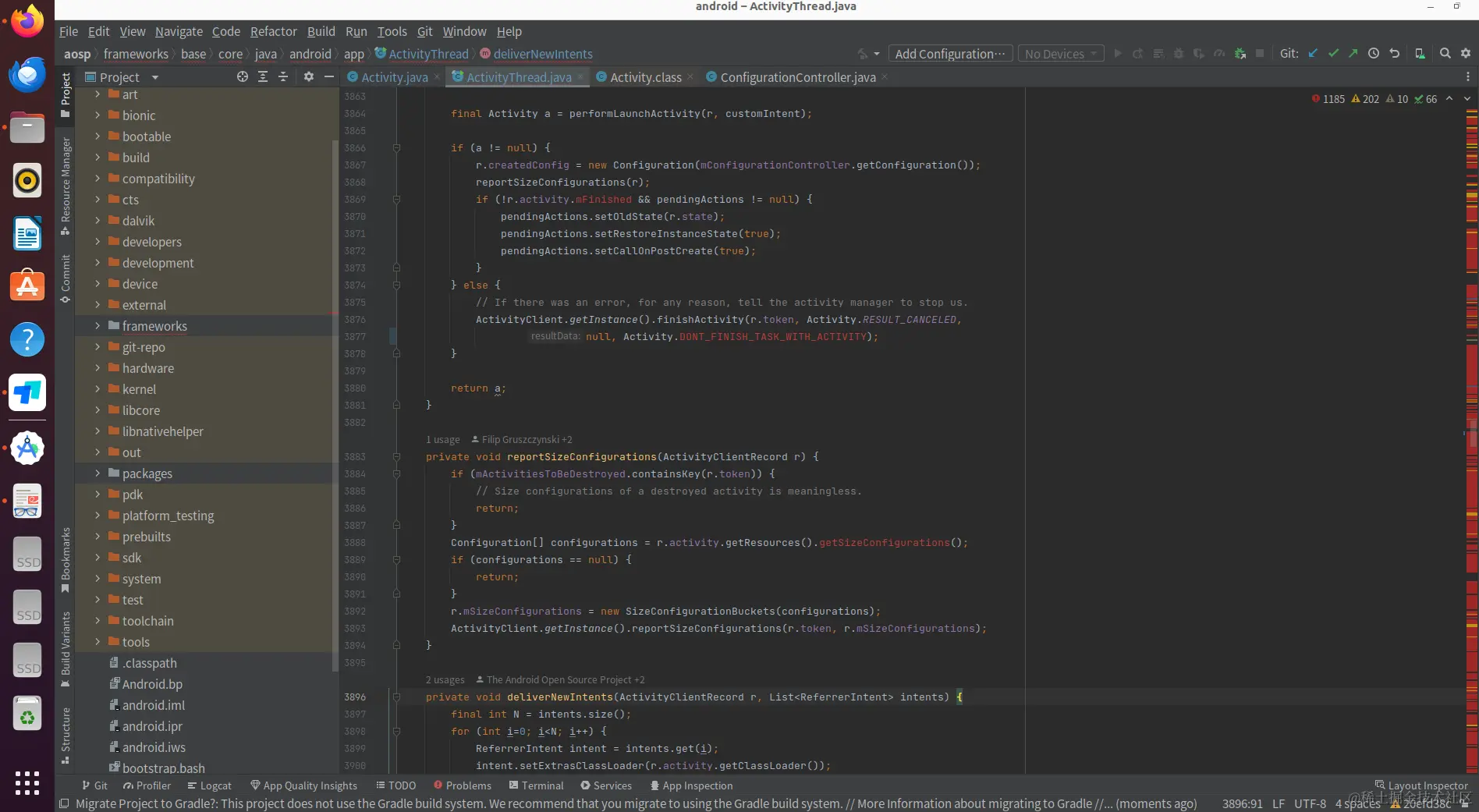Toggle the Structure tool window

(66, 736)
